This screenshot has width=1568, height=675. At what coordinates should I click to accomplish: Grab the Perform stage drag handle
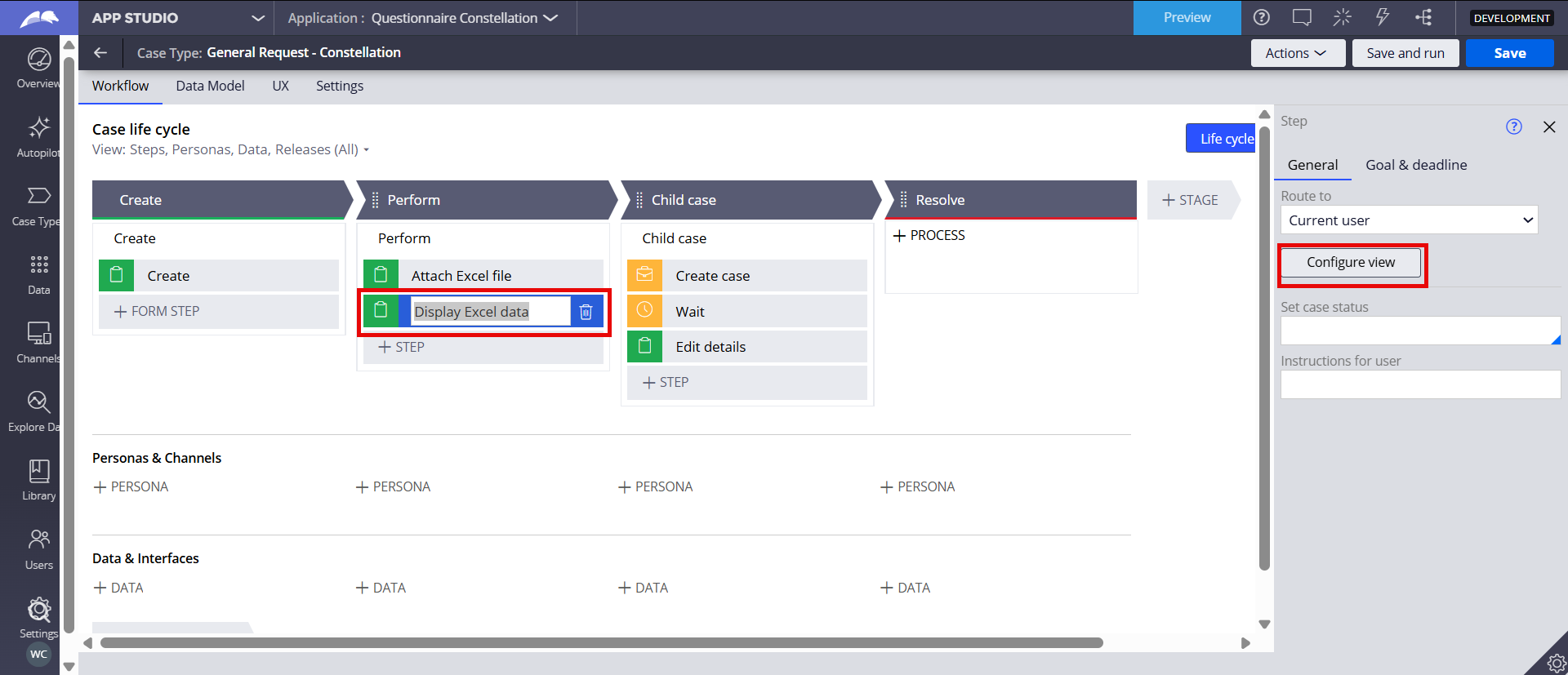[x=375, y=200]
